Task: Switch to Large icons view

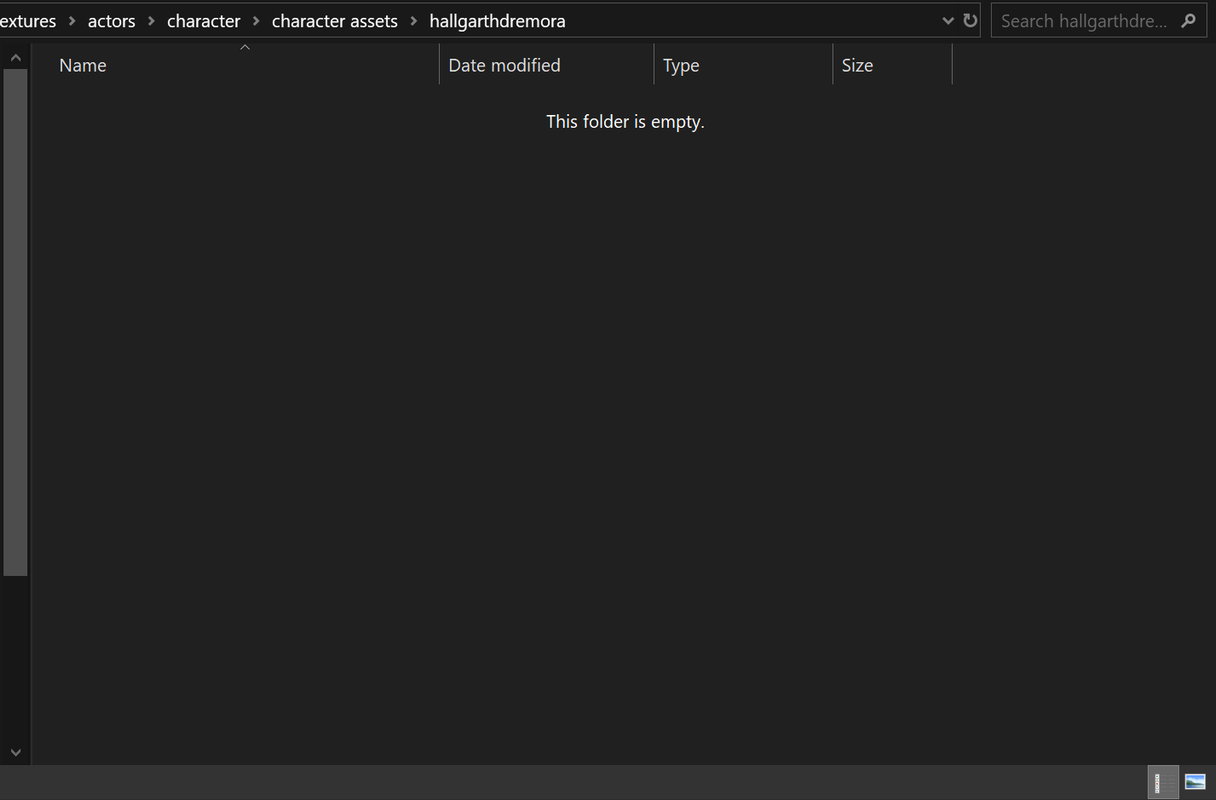Action: tap(1195, 782)
